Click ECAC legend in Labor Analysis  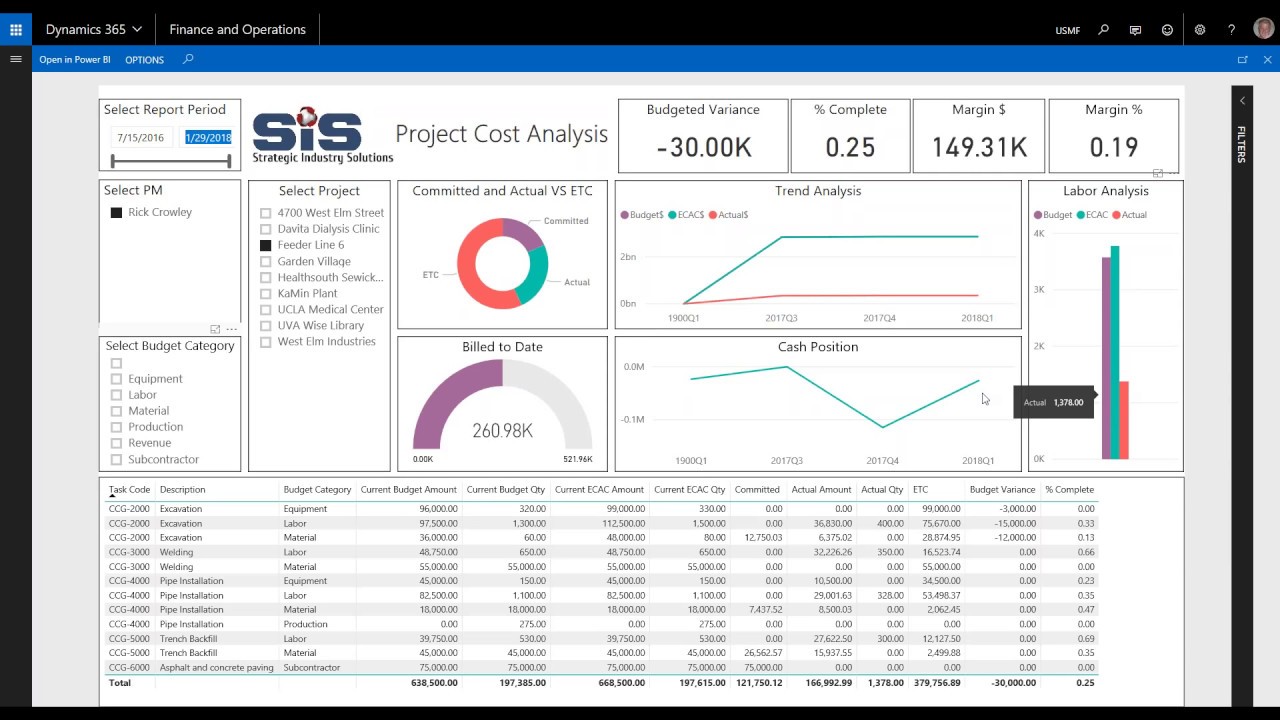pyautogui.click(x=1092, y=215)
